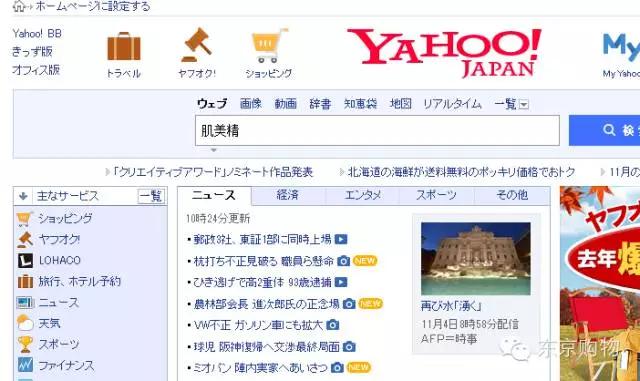Open the Yahoo! BB link
The width and height of the screenshot is (640, 381).
click(x=37, y=33)
